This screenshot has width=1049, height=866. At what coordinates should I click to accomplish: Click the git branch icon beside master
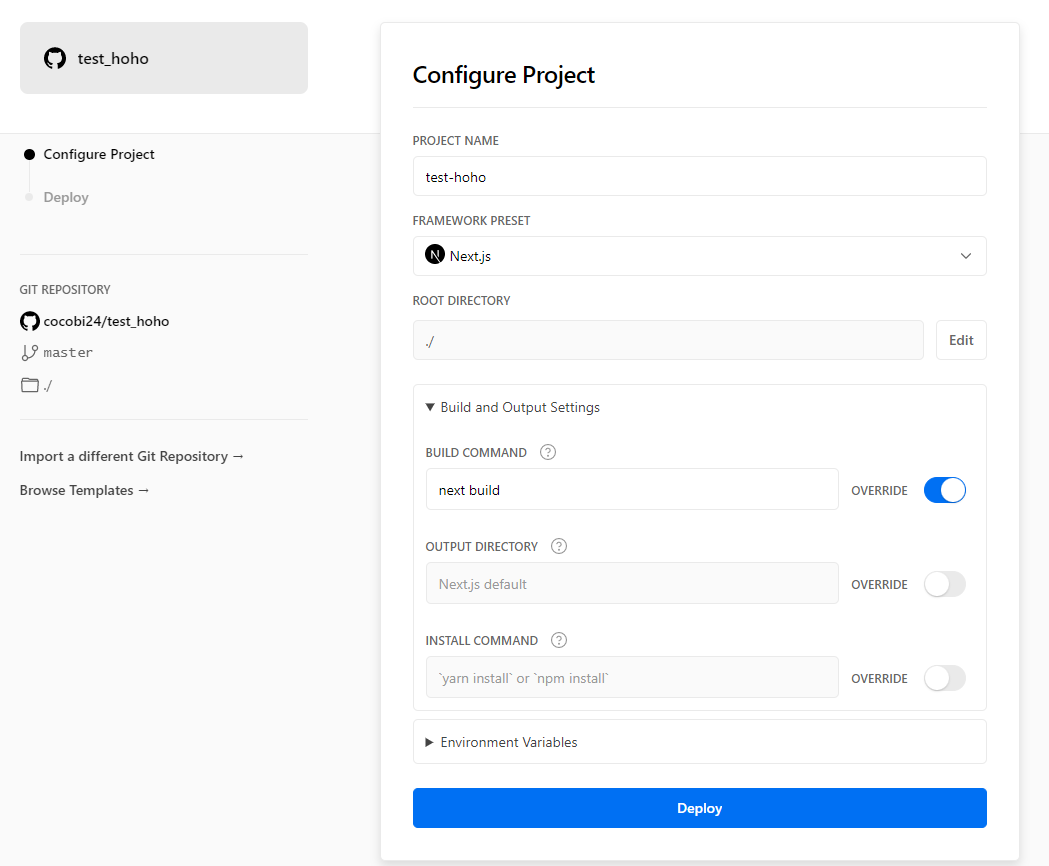pyautogui.click(x=29, y=353)
